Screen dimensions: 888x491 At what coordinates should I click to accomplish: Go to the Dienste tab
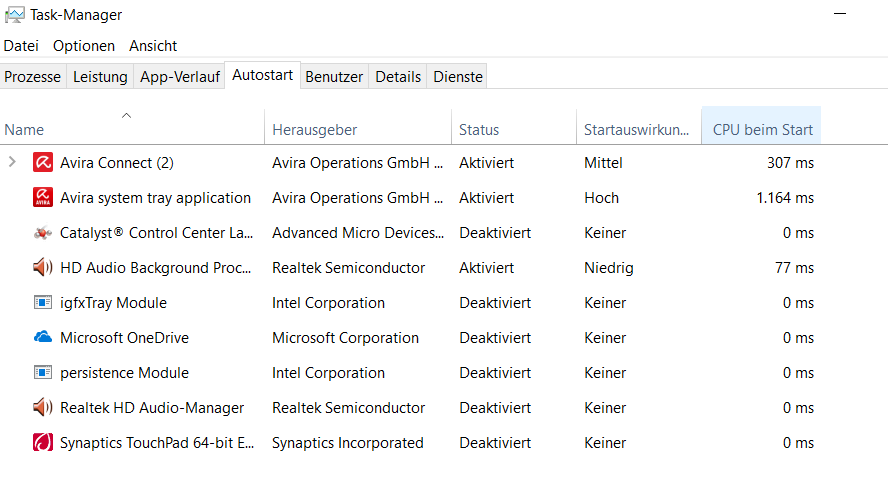pyautogui.click(x=458, y=77)
